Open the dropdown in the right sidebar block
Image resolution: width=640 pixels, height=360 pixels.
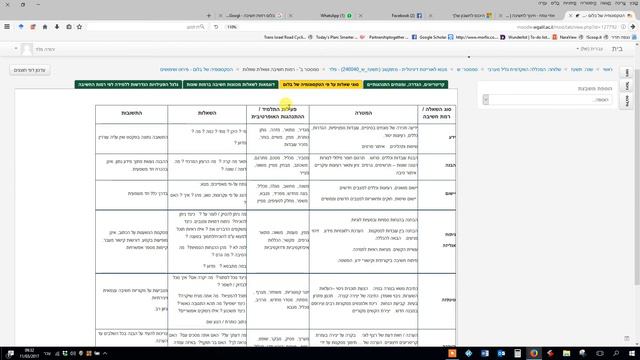point(548,100)
